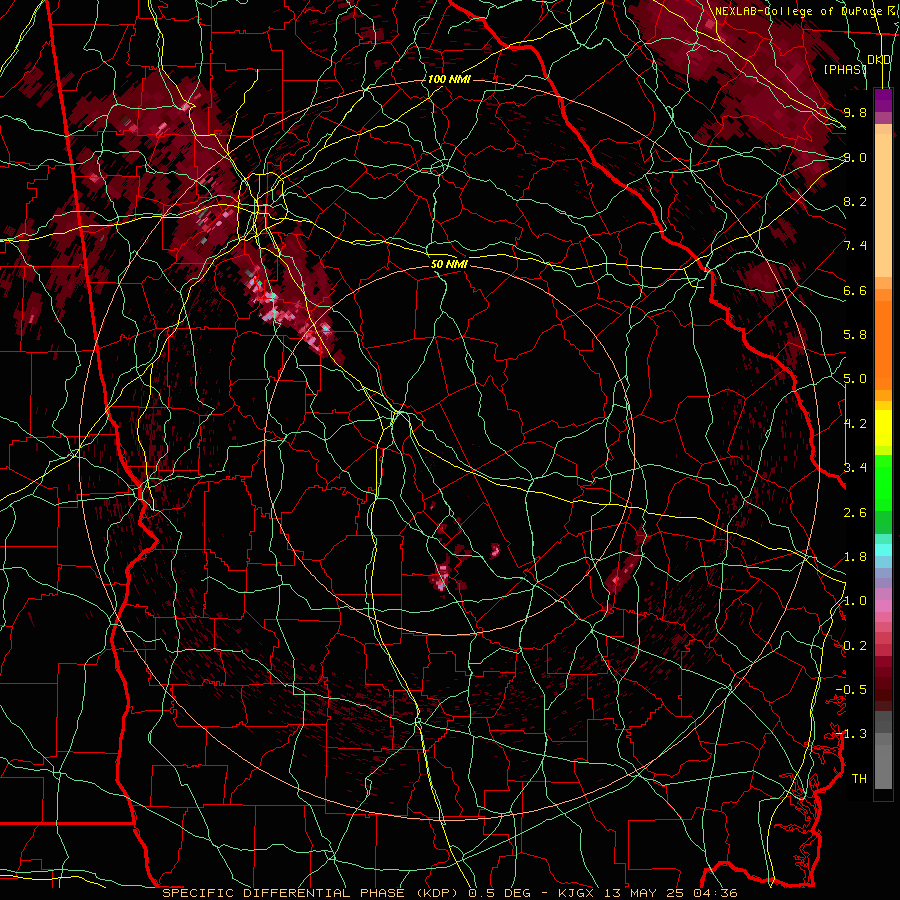Click the "TH" threshold label on the legend
Screen dimensions: 900x900
click(x=859, y=779)
